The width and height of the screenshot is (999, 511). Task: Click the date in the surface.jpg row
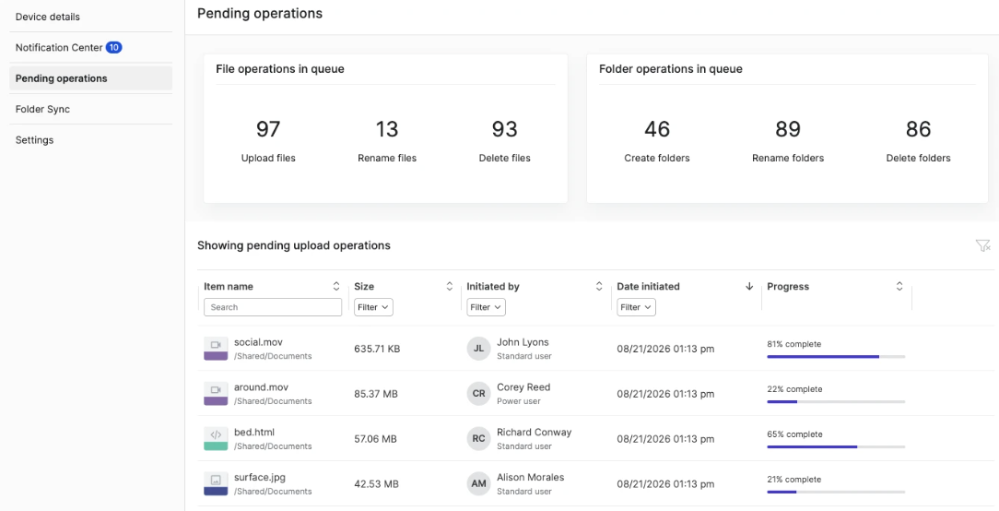pos(665,484)
